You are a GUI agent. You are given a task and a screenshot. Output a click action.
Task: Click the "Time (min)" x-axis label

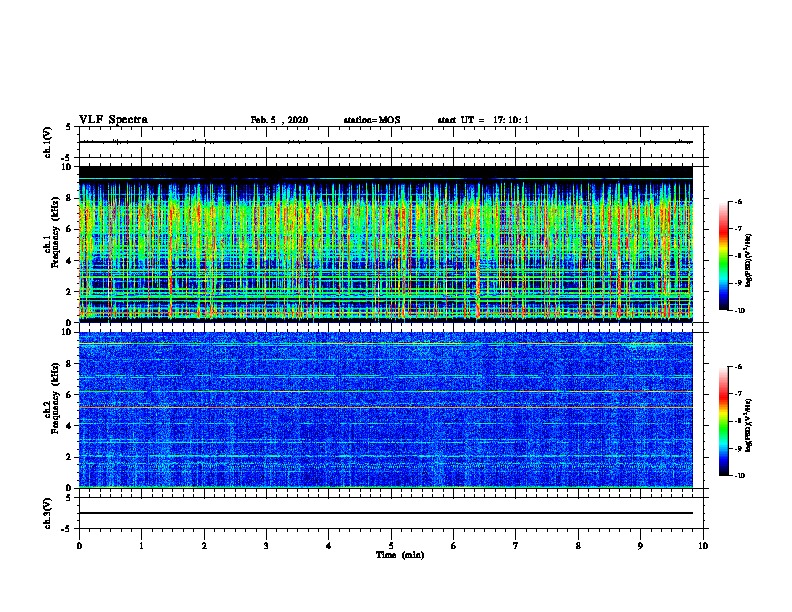(400, 555)
